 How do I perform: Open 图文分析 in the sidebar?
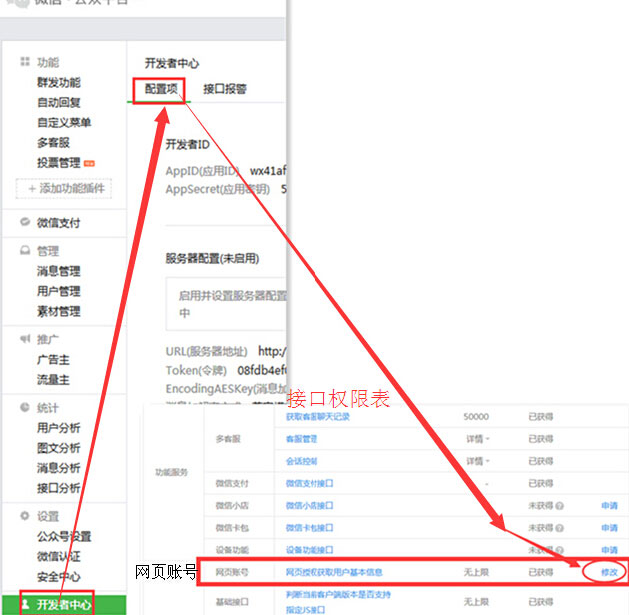[x=59, y=448]
